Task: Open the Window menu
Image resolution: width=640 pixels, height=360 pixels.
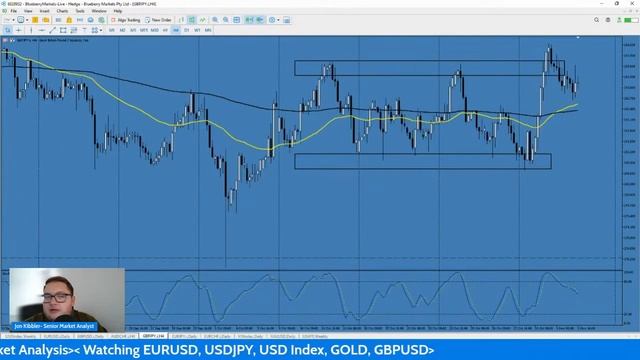Action: pyautogui.click(x=99, y=11)
